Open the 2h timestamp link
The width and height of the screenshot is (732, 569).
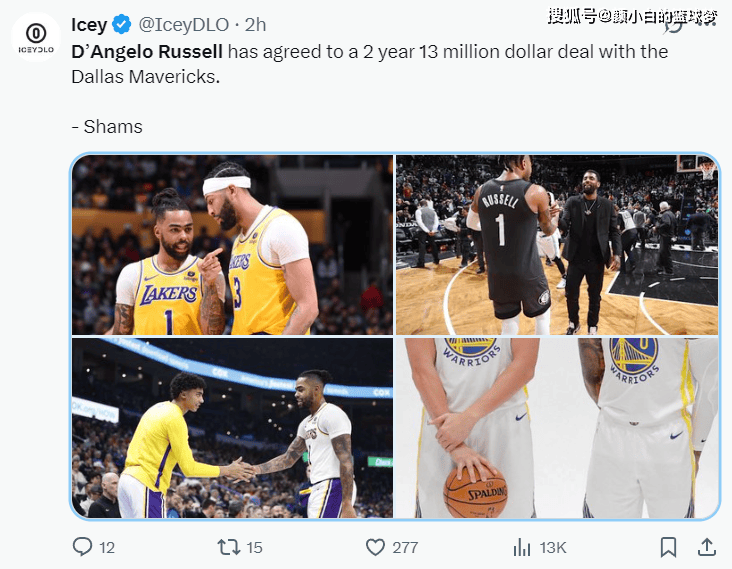point(255,23)
